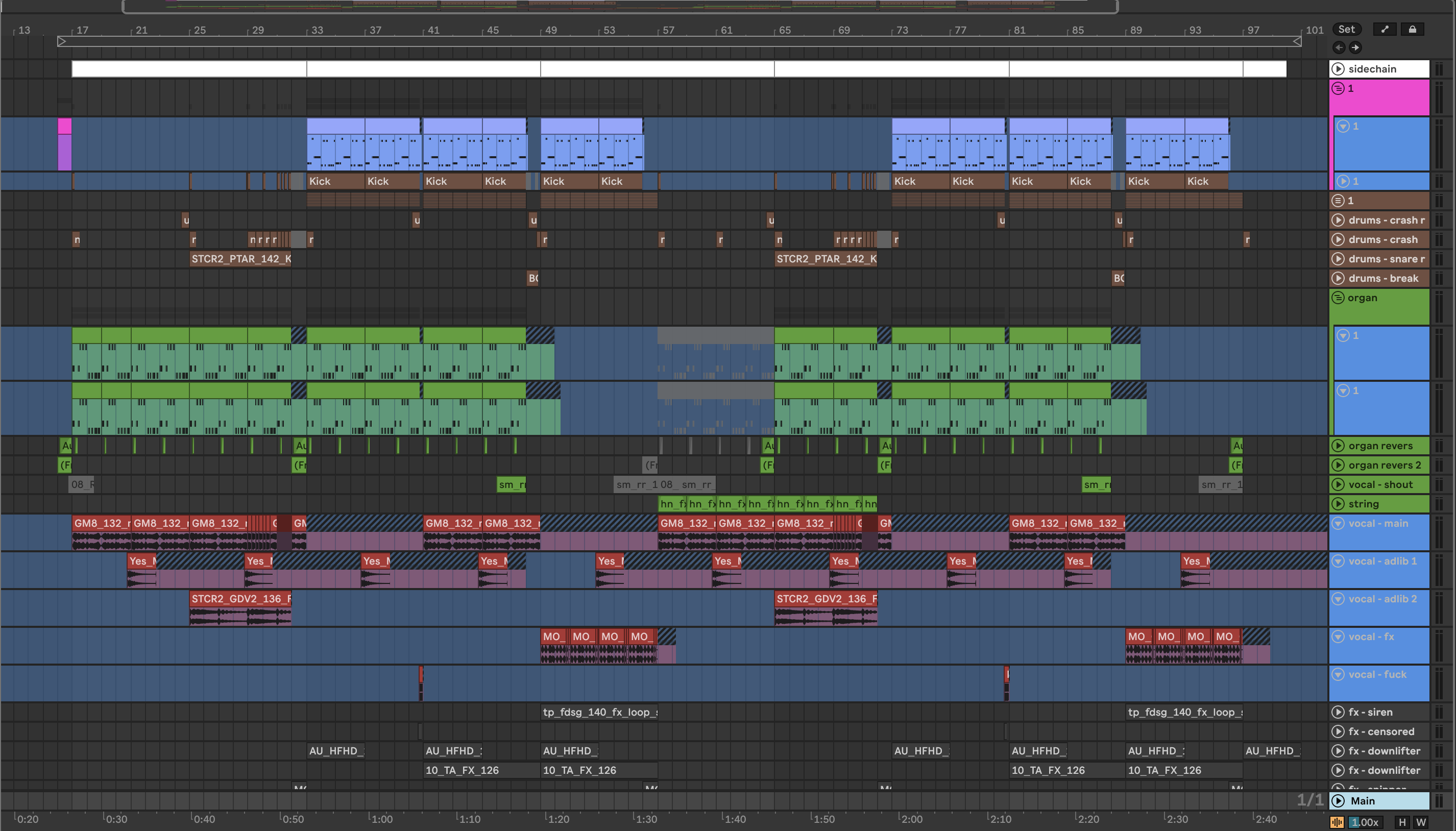Unfold the sidechain track
This screenshot has height=831, width=1456.
coord(1338,69)
